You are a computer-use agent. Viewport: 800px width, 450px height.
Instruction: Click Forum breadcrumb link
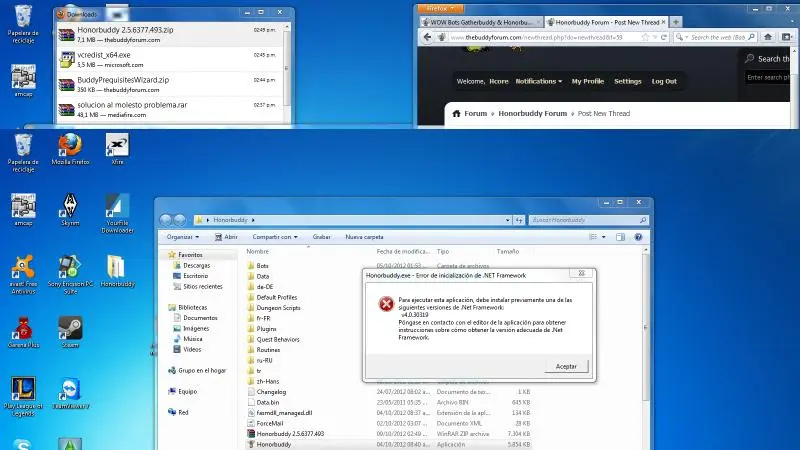pyautogui.click(x=476, y=113)
